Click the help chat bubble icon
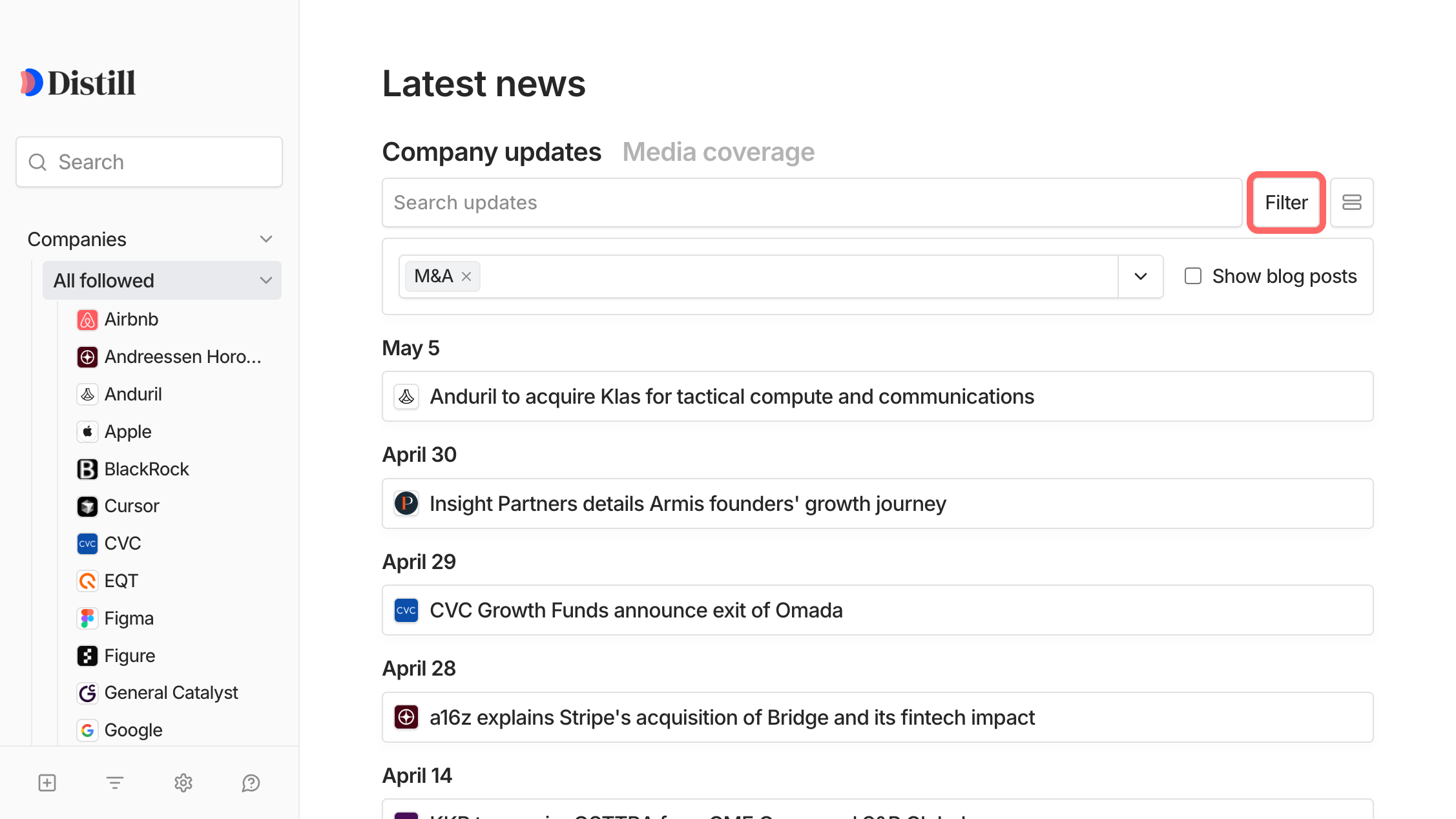 tap(251, 783)
